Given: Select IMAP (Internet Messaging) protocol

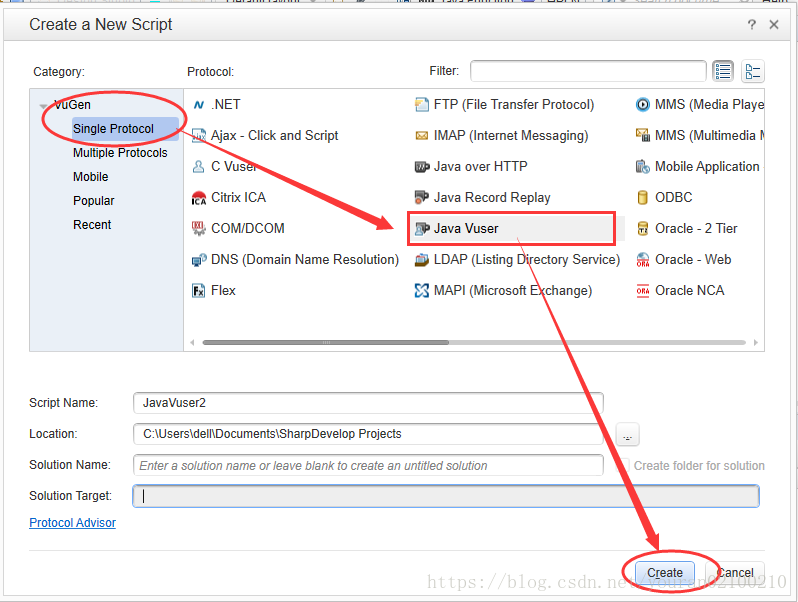Looking at the screenshot, I should [501, 136].
